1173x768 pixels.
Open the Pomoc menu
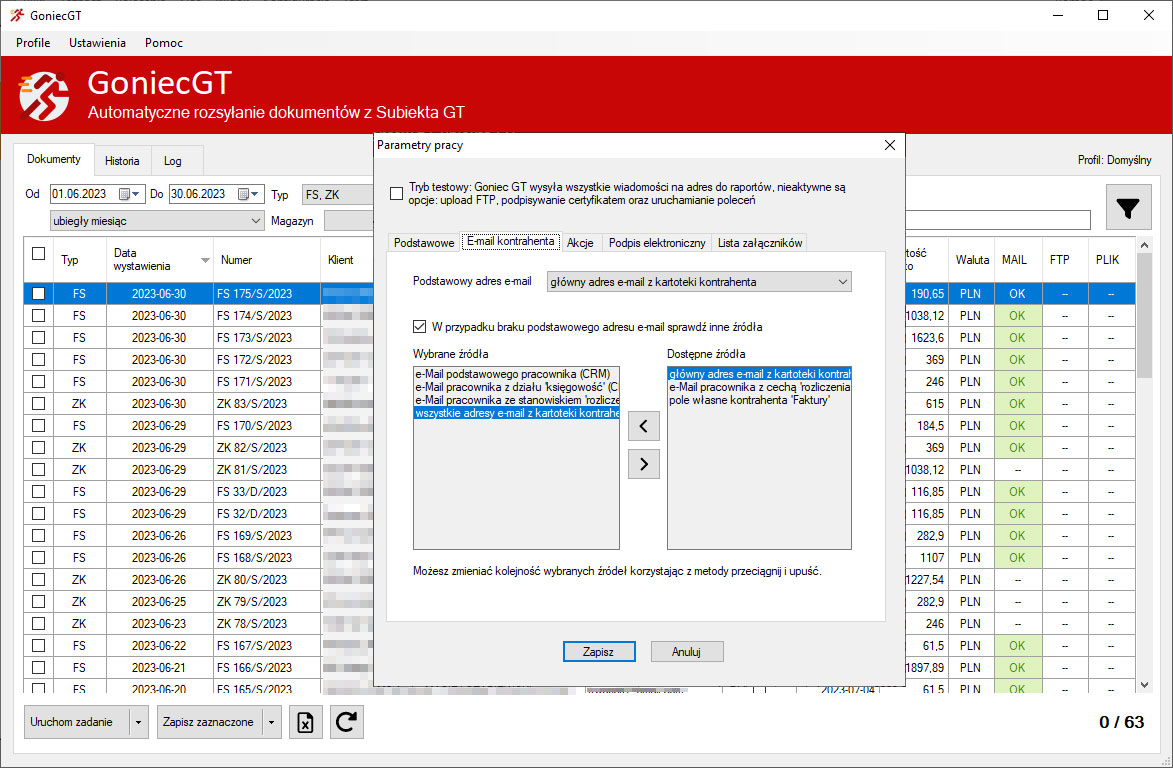click(x=164, y=43)
